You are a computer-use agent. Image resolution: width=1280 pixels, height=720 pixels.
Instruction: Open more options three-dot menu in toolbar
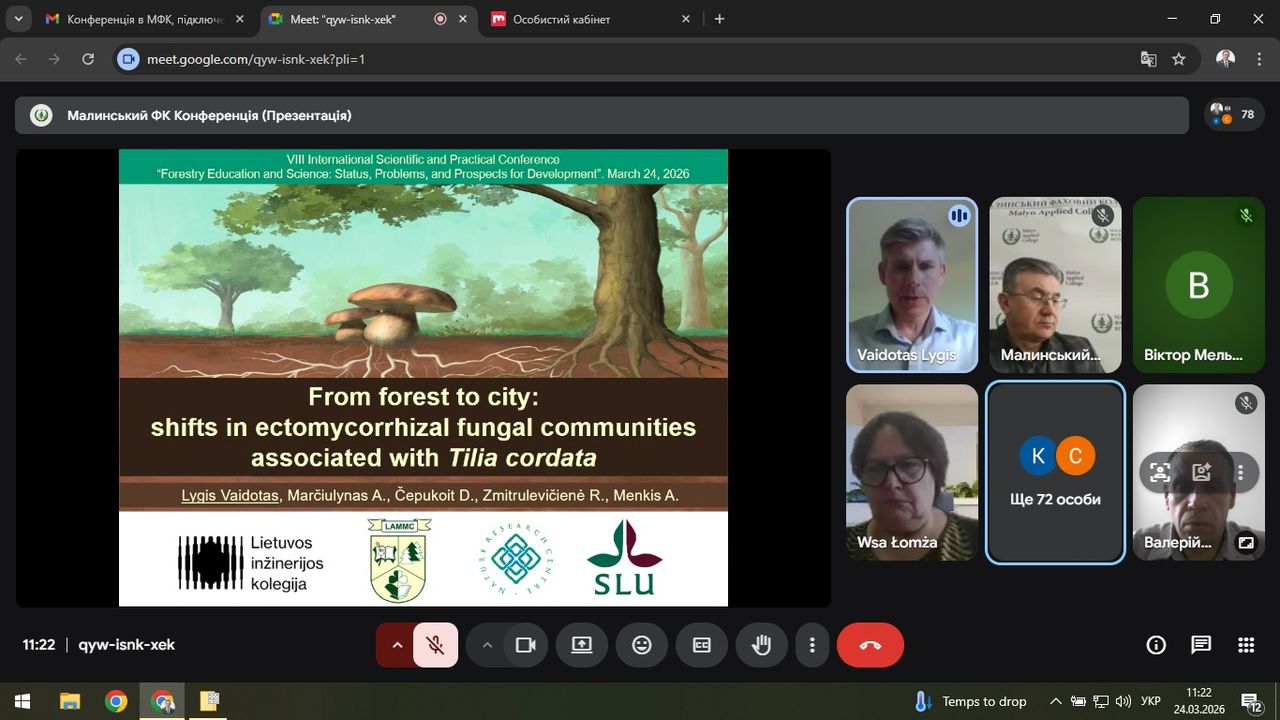(x=813, y=645)
